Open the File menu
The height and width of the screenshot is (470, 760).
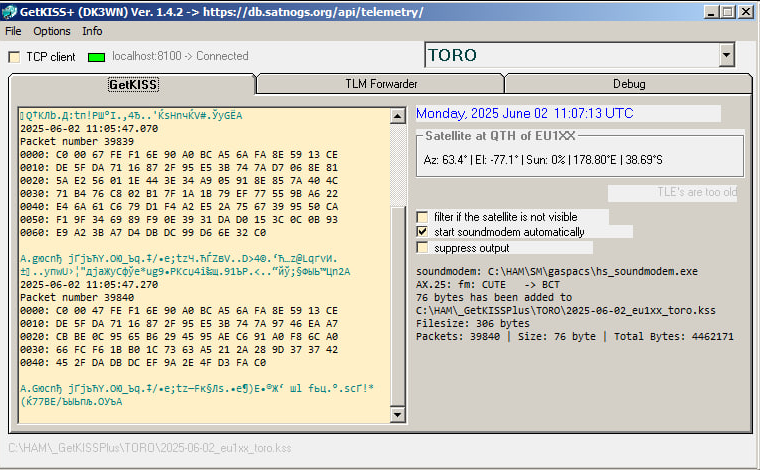coord(13,31)
